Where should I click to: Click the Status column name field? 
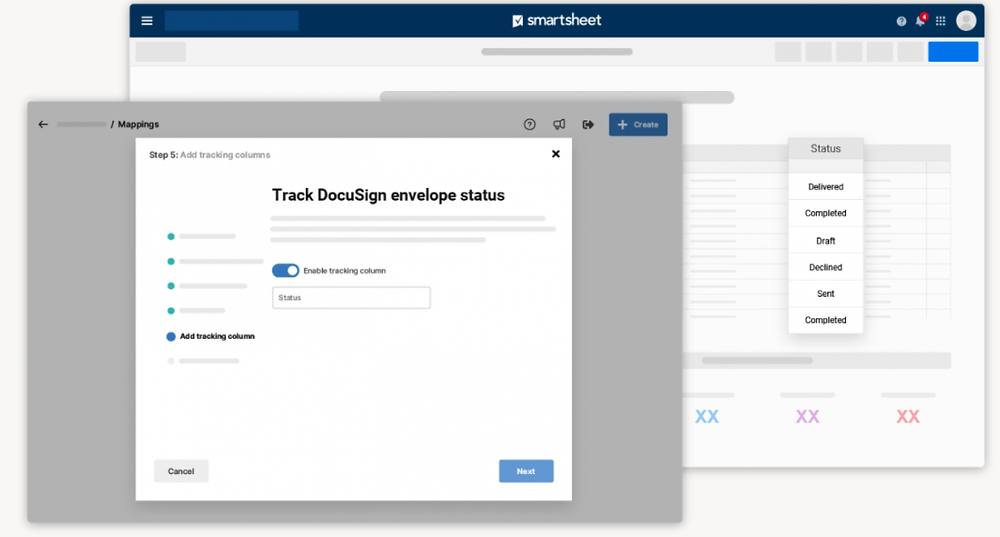(x=351, y=298)
